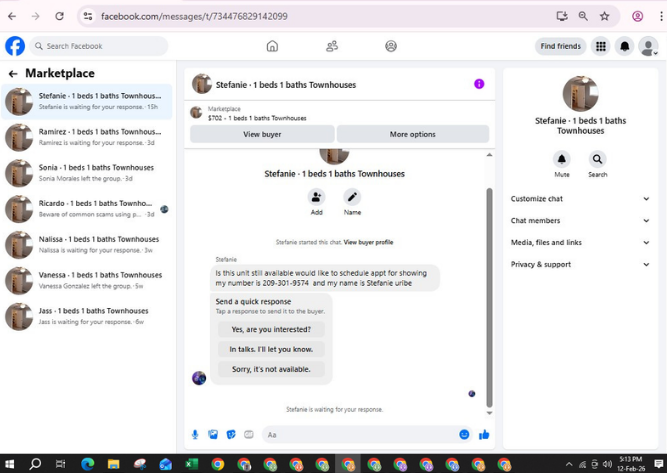Viewport: 667px width, 473px height.
Task: Open Excel from the taskbar
Action: (191, 464)
